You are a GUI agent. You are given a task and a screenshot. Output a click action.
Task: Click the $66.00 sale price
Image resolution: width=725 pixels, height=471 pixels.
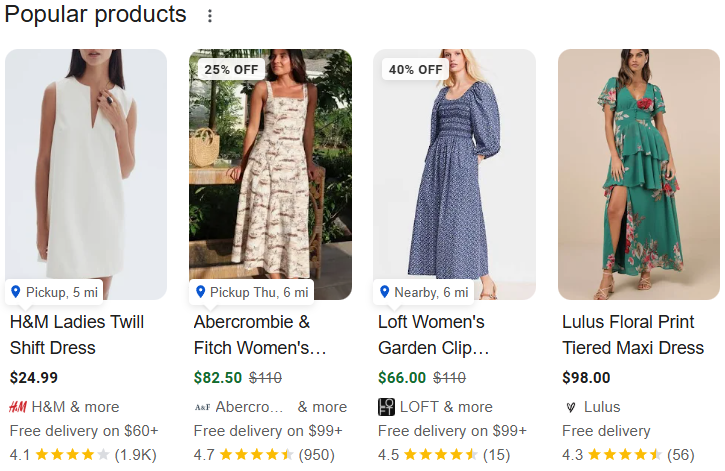coord(402,378)
